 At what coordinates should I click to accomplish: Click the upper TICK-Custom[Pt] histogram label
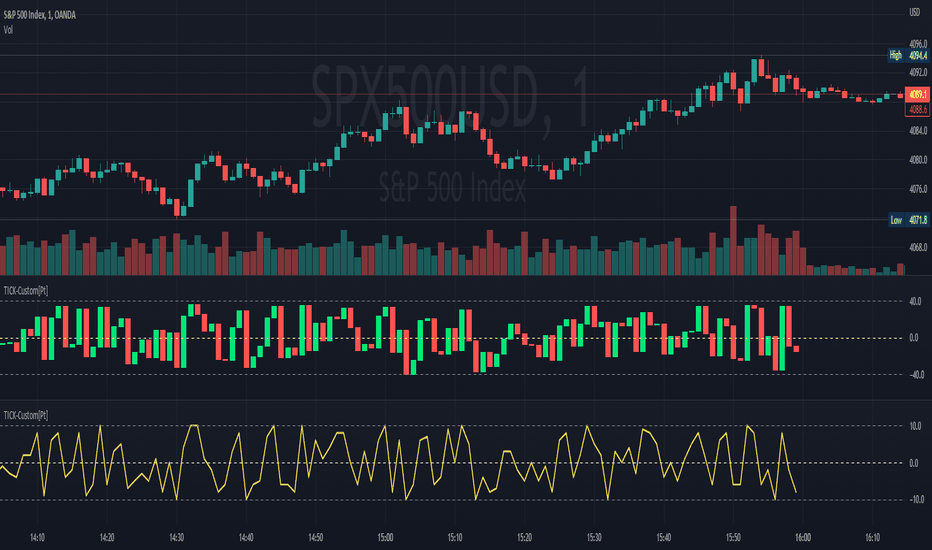[x=26, y=290]
